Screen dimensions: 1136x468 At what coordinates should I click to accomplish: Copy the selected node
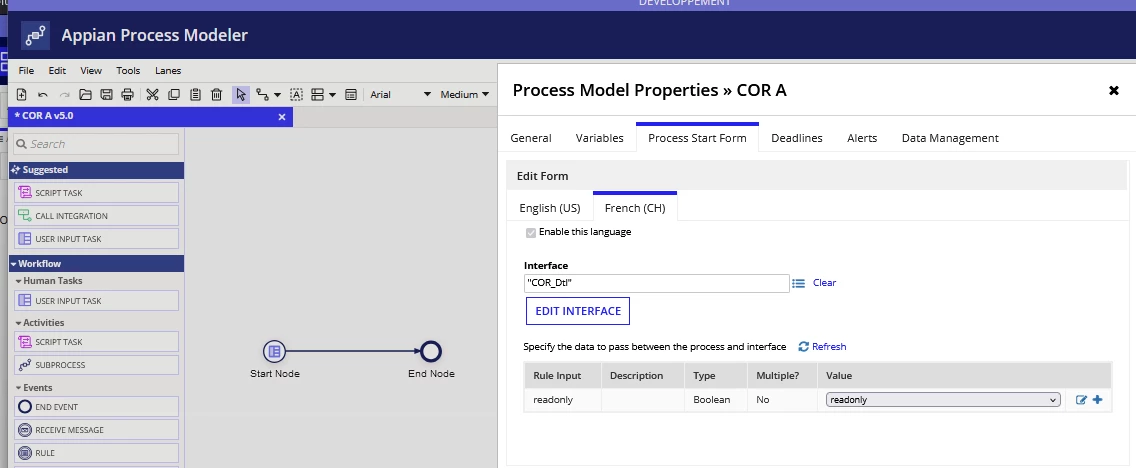pyautogui.click(x=174, y=95)
